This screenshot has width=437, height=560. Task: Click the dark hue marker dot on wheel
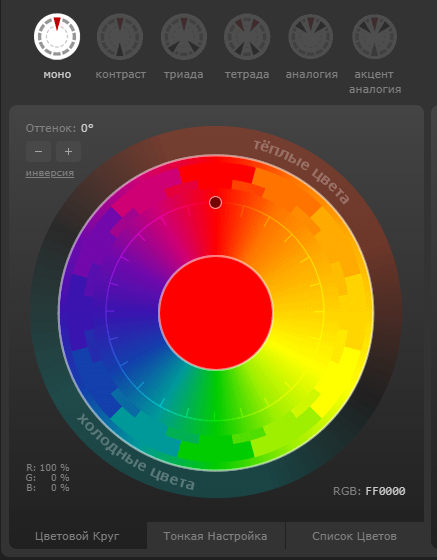coord(215,202)
